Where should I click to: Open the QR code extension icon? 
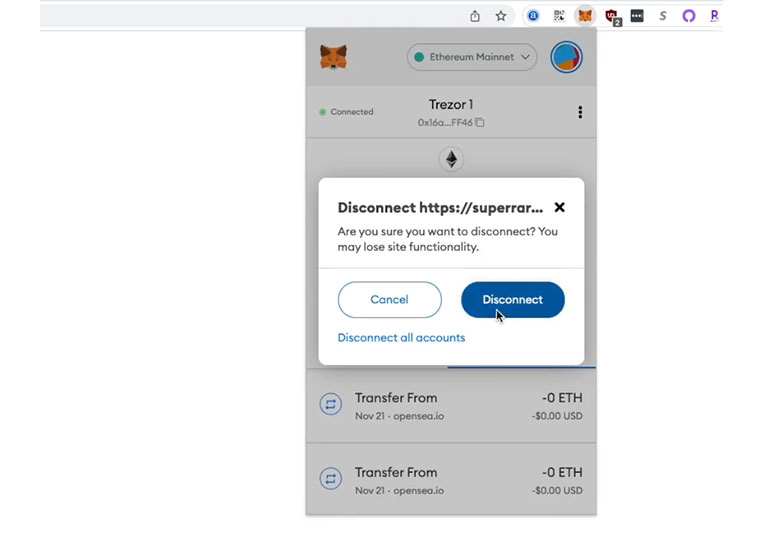[x=559, y=16]
